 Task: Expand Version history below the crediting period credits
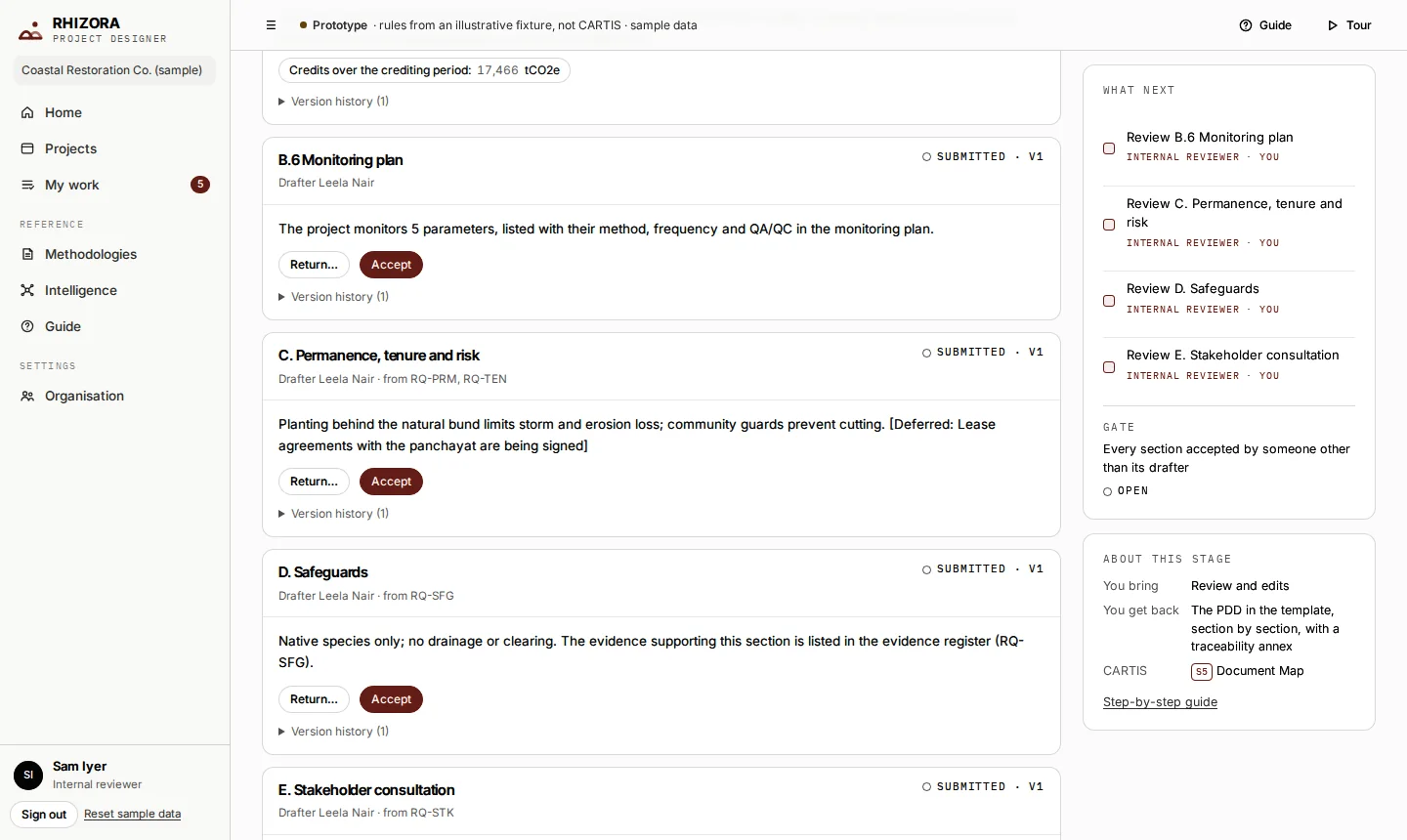click(334, 102)
